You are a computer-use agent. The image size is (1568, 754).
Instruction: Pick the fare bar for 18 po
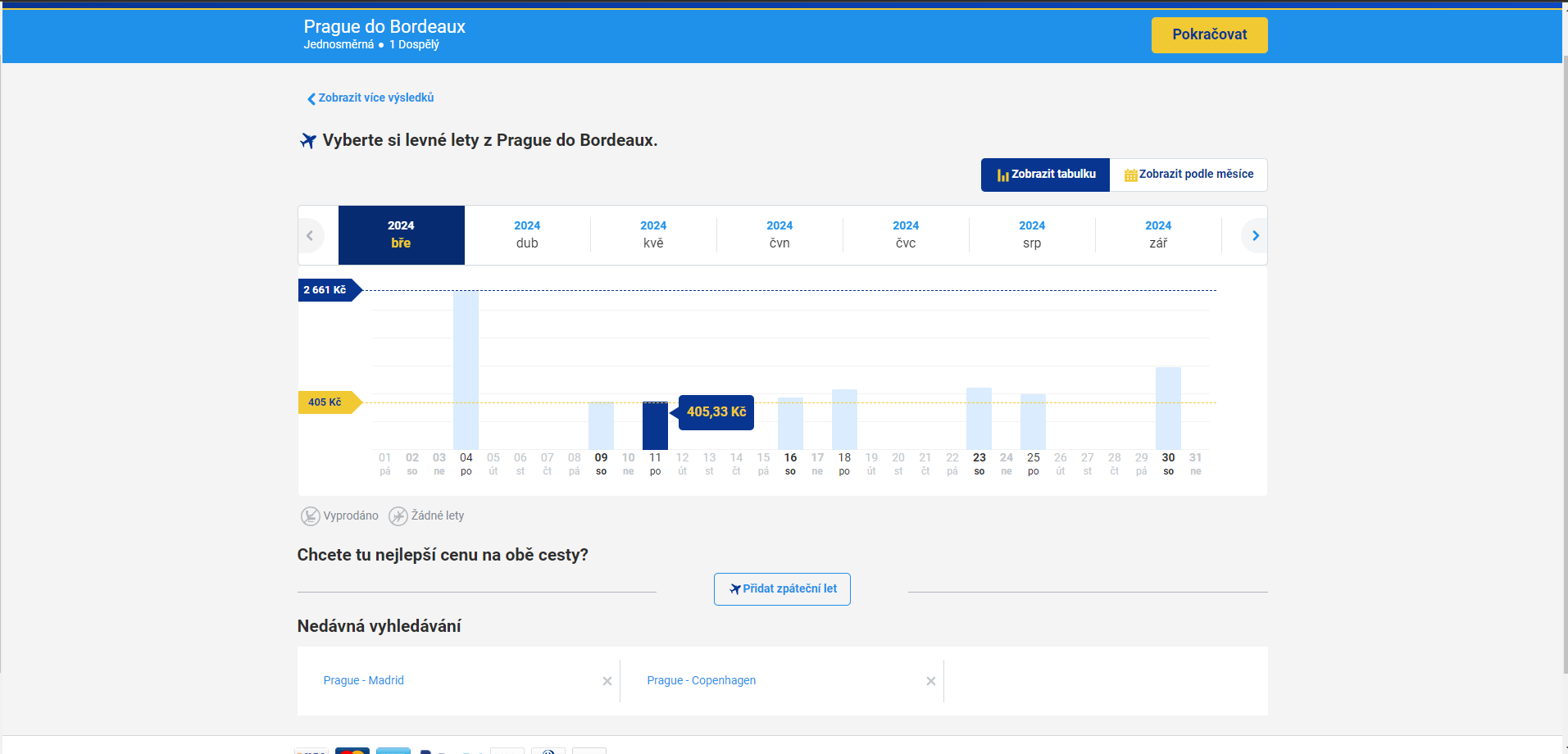pyautogui.click(x=844, y=419)
